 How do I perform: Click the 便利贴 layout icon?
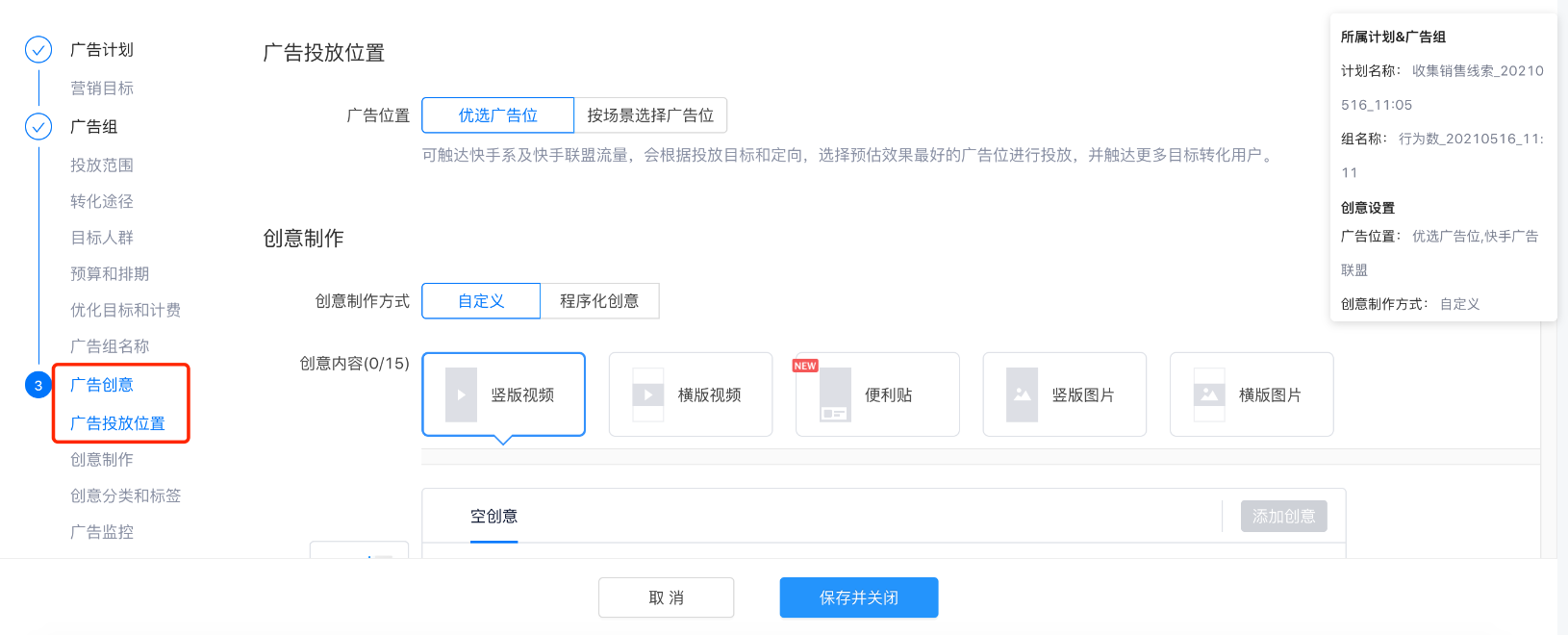[x=835, y=394]
